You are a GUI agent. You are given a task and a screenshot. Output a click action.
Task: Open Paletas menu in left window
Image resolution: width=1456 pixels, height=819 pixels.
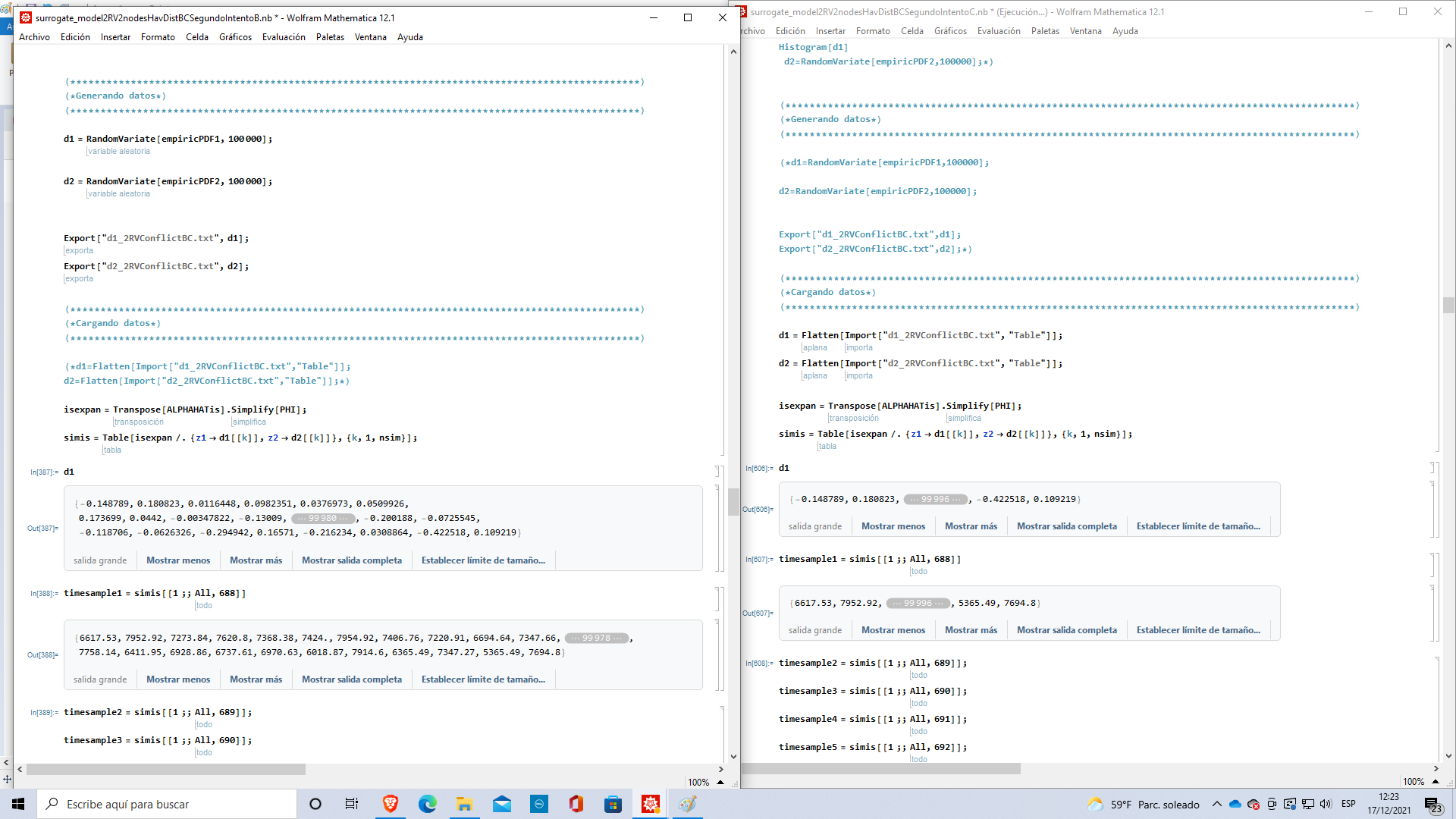[x=330, y=37]
